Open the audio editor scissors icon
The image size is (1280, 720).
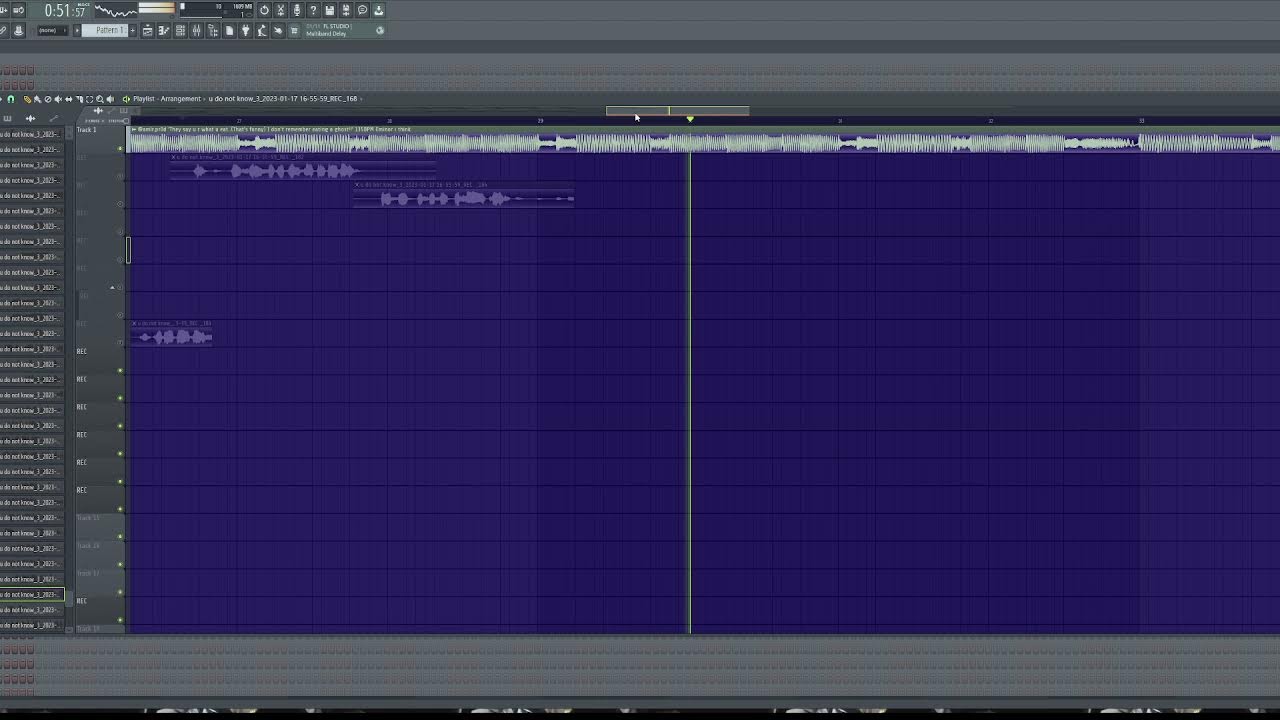tap(280, 10)
